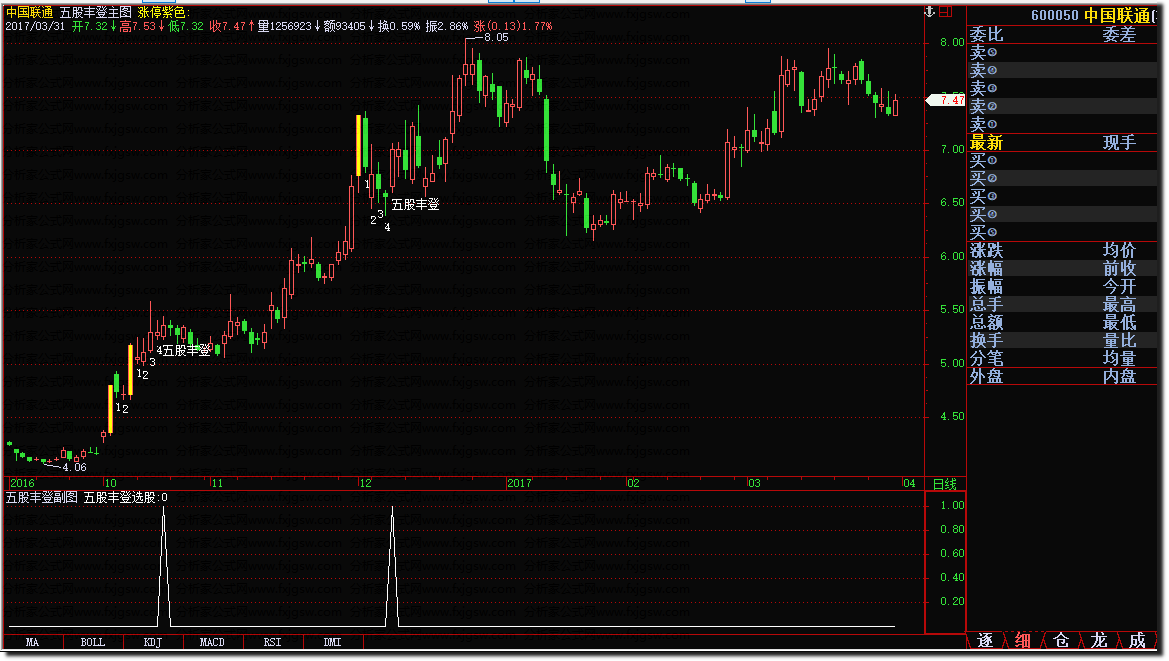
Task: Select the RSI indicator tab
Action: tap(273, 642)
